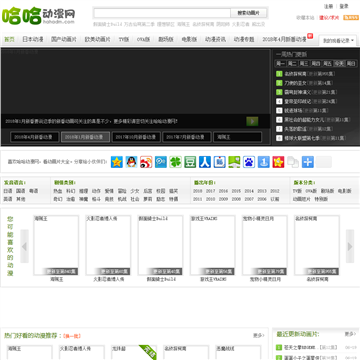Screen dimensions: 360x360
Task: Open the TV版 nav tab
Action: 124,39
